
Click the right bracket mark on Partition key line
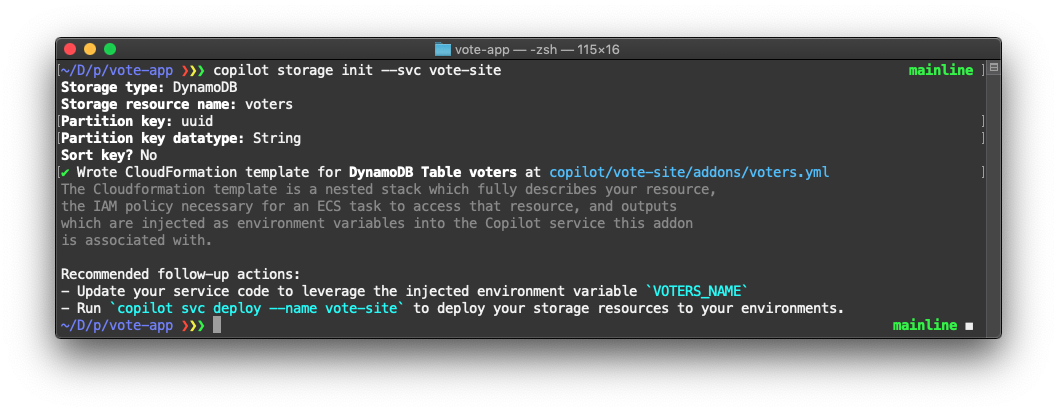point(983,121)
